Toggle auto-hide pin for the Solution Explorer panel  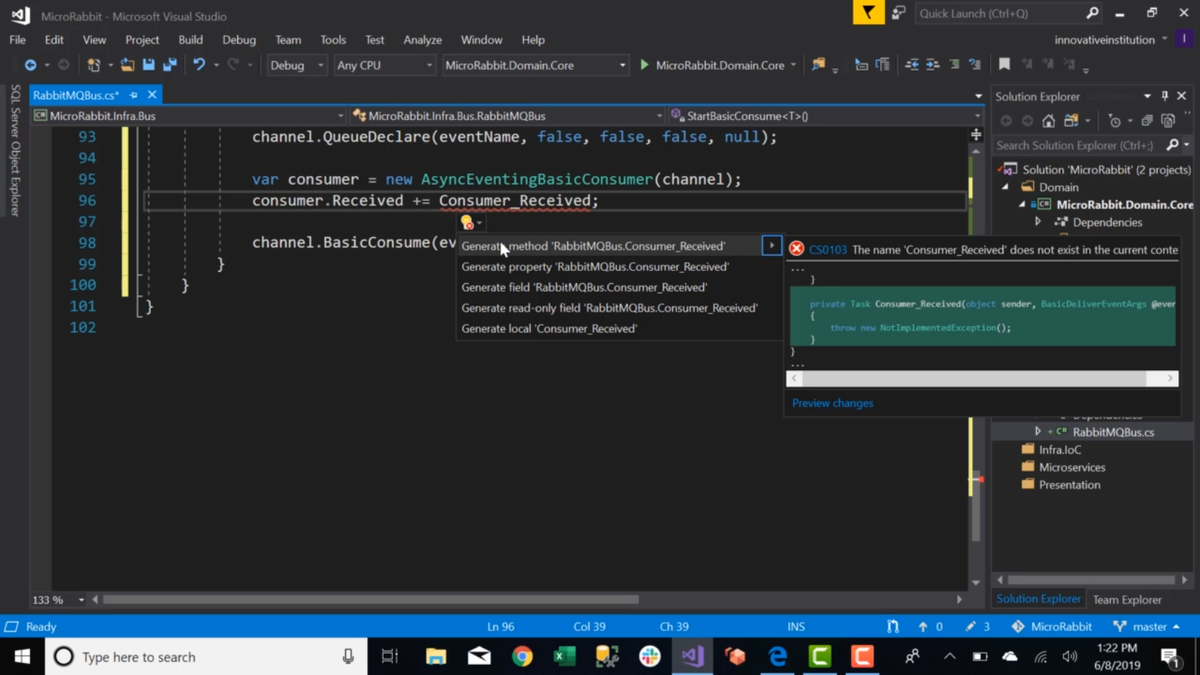click(x=1164, y=96)
